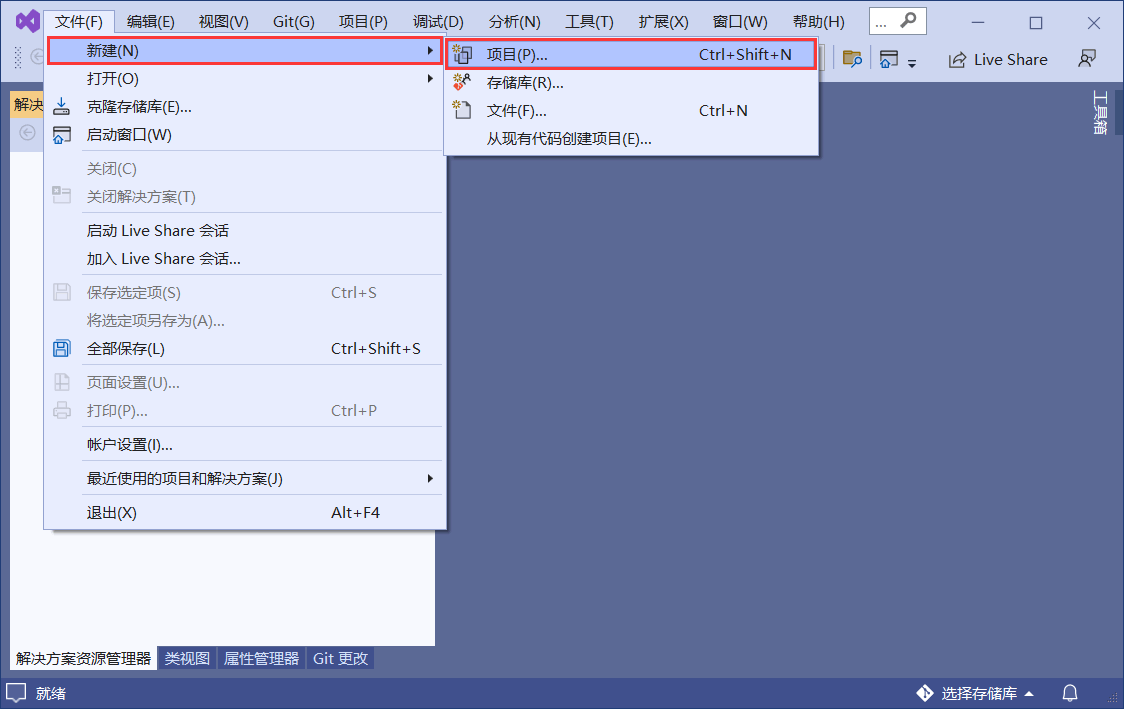Switch to the 类视图 tab
1124x709 pixels.
point(186,658)
